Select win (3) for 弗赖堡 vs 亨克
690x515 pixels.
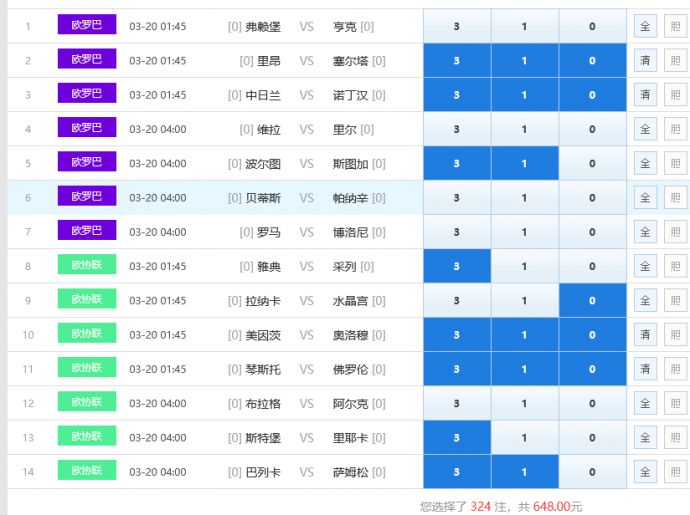tap(456, 26)
